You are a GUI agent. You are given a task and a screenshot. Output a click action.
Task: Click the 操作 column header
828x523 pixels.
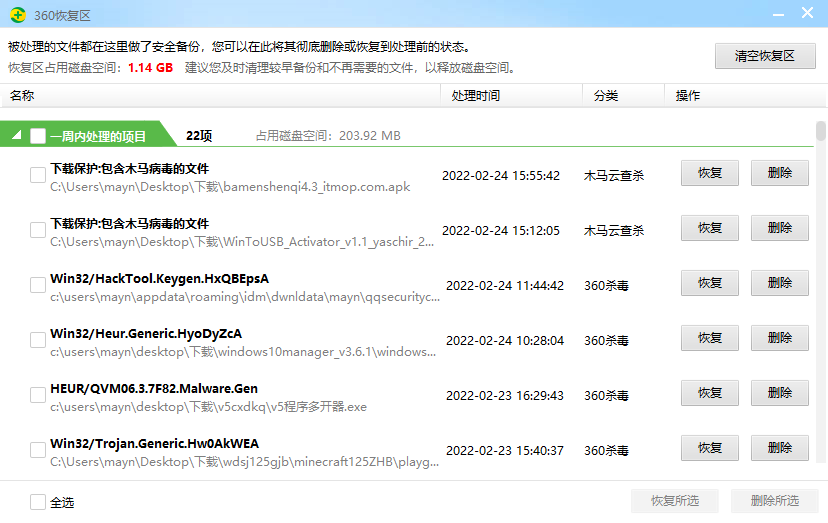pos(746,96)
